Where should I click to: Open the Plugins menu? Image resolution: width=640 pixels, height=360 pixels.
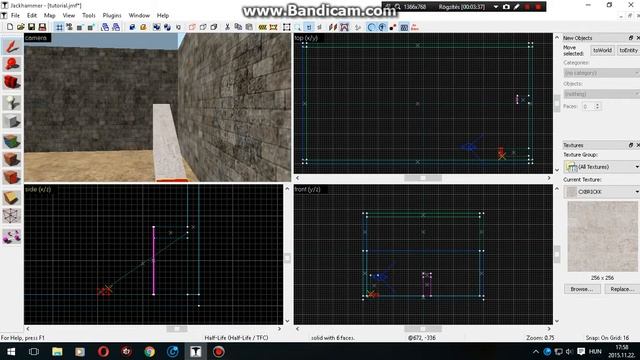pyautogui.click(x=112, y=15)
